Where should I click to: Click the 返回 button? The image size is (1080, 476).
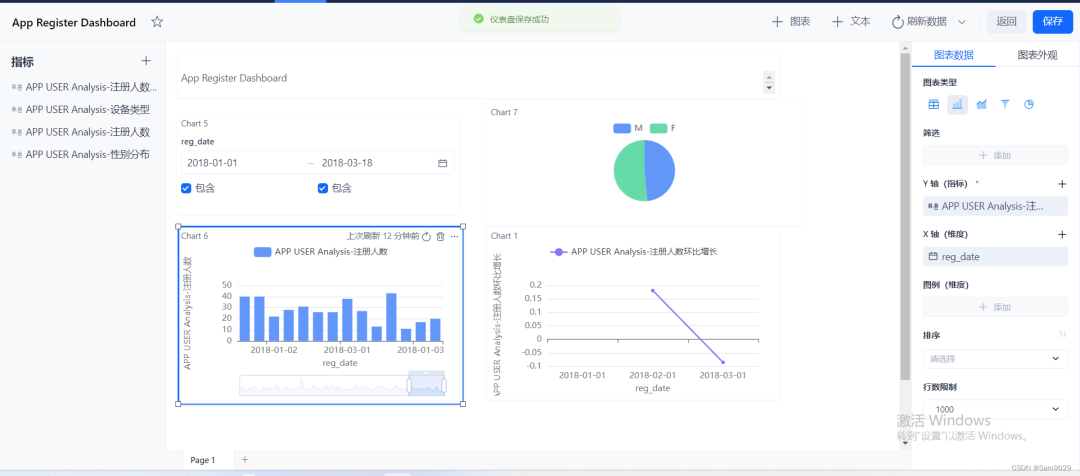[1006, 22]
